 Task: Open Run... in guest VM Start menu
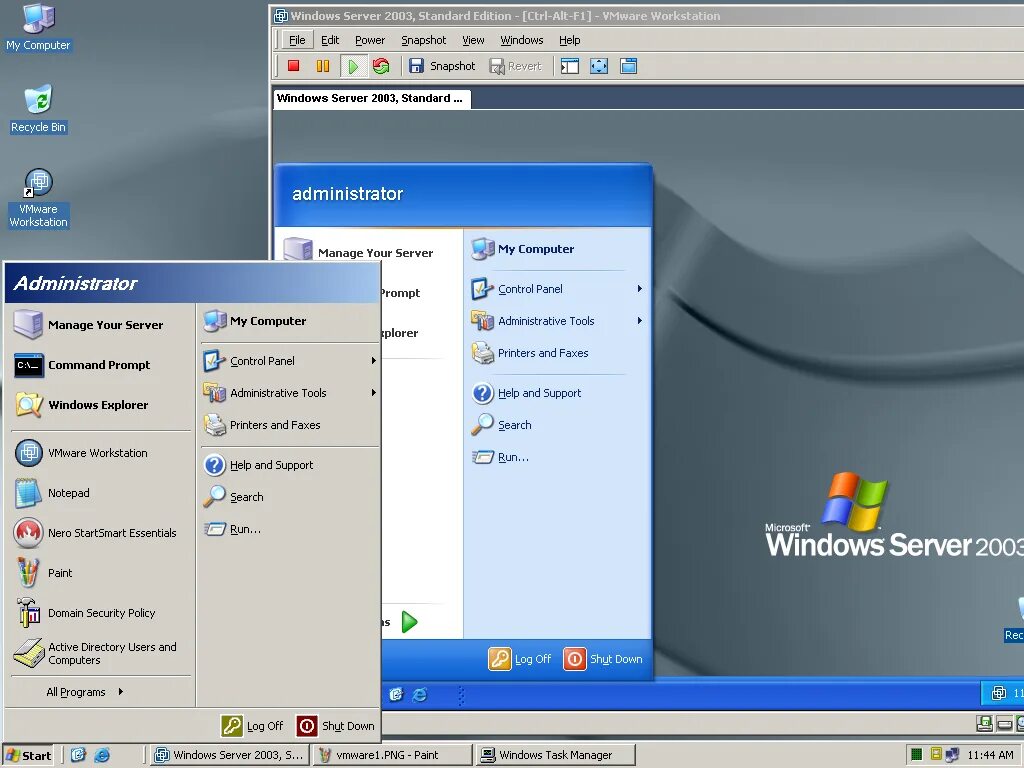pyautogui.click(x=556, y=457)
